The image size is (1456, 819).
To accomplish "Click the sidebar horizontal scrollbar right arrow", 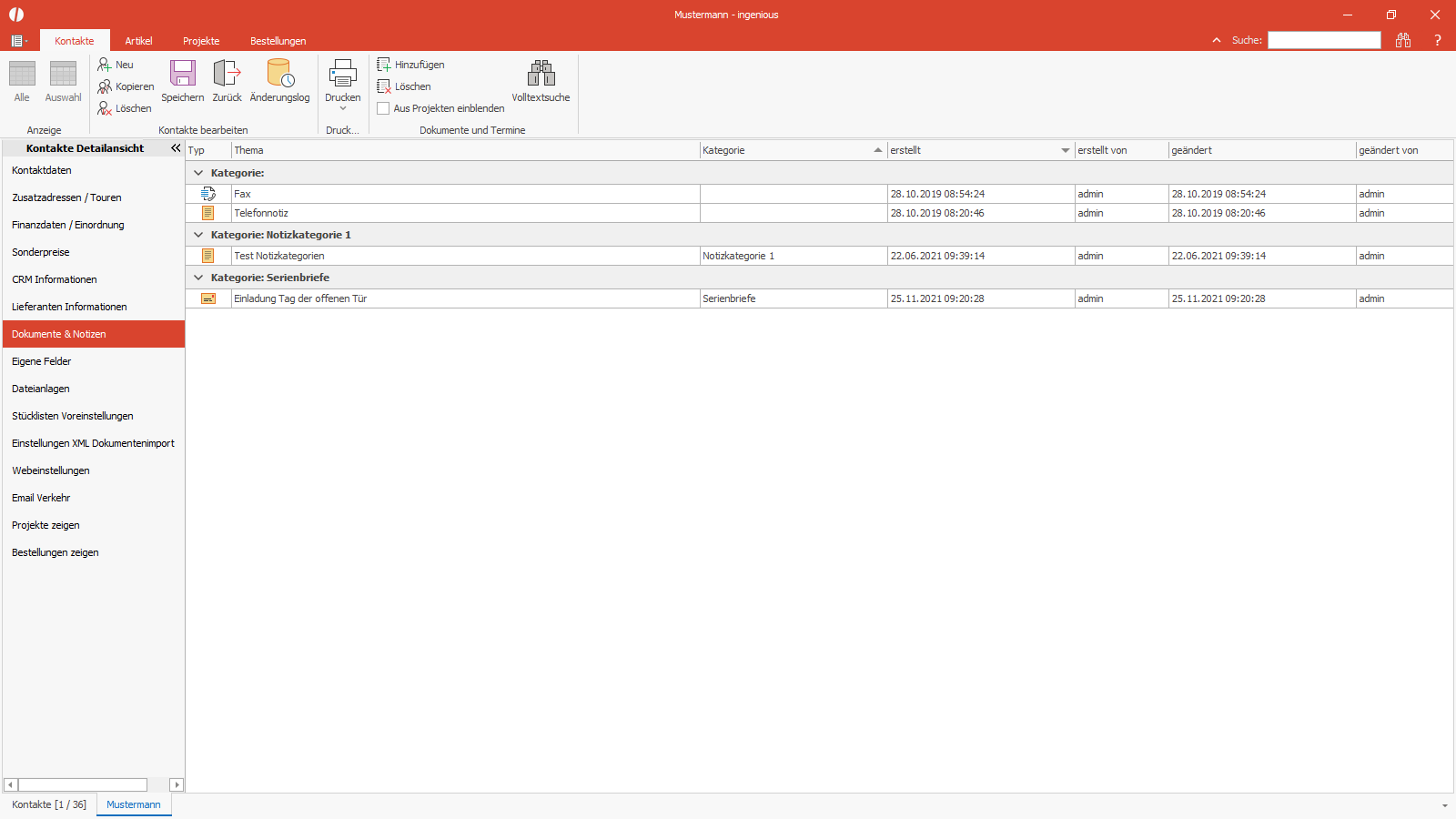I will pos(177,784).
